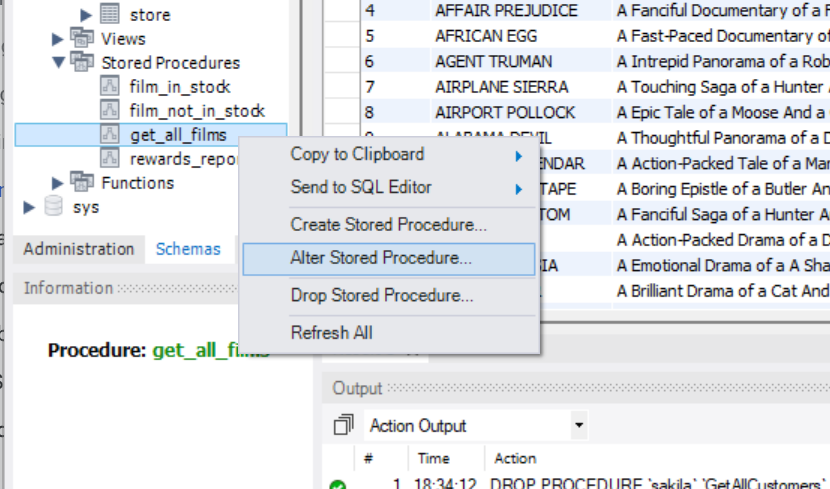Open the Copy to Clipboard submenu arrow

coord(519,156)
